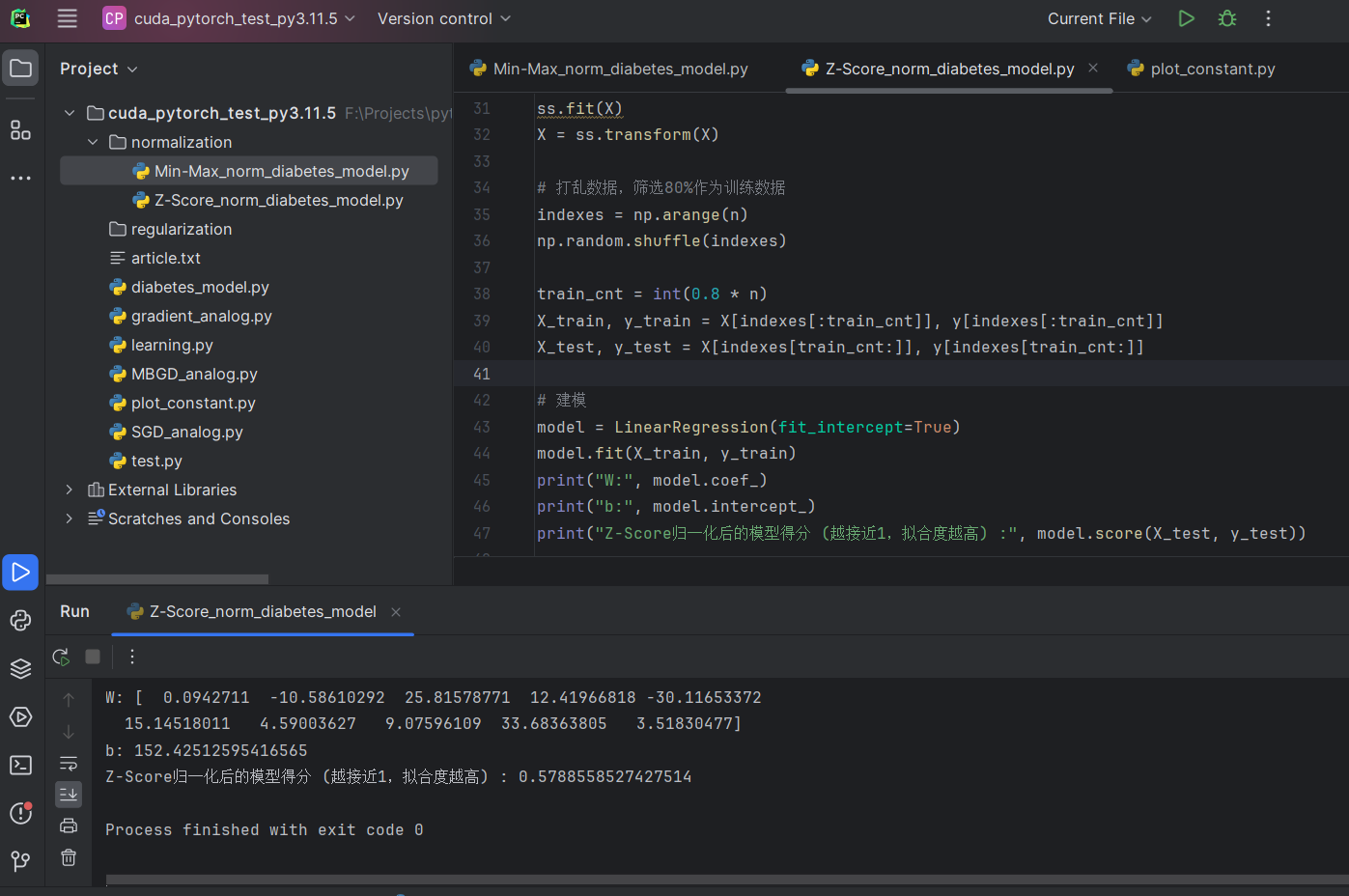Jump up the stack trace arrow
Image resolution: width=1349 pixels, height=896 pixels.
[x=69, y=700]
